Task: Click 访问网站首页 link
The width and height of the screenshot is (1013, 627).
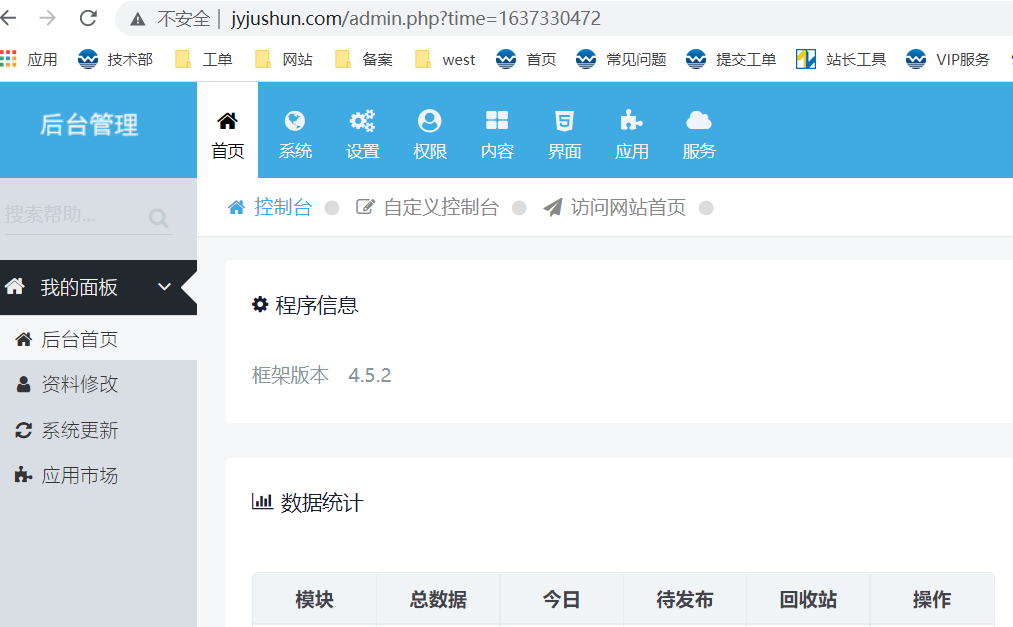Action: click(615, 207)
